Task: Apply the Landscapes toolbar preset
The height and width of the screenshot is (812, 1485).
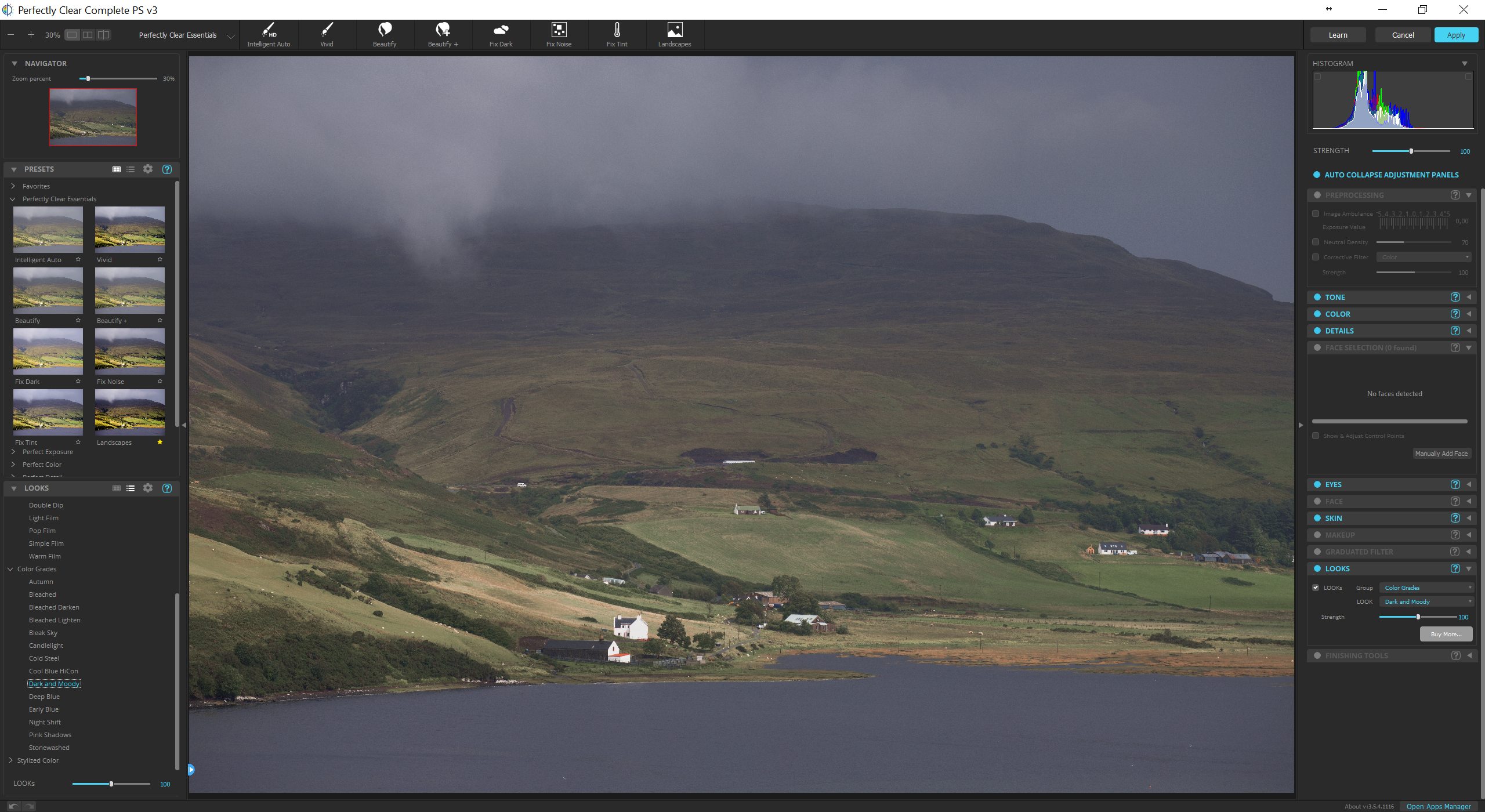Action: [x=675, y=35]
